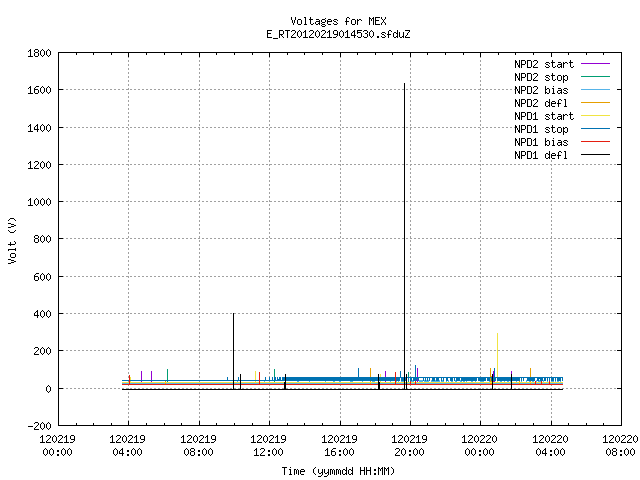Viewport: 640px width, 480px height.
Task: Click the 'NPD2 stop' legend label
Action: pos(541,77)
